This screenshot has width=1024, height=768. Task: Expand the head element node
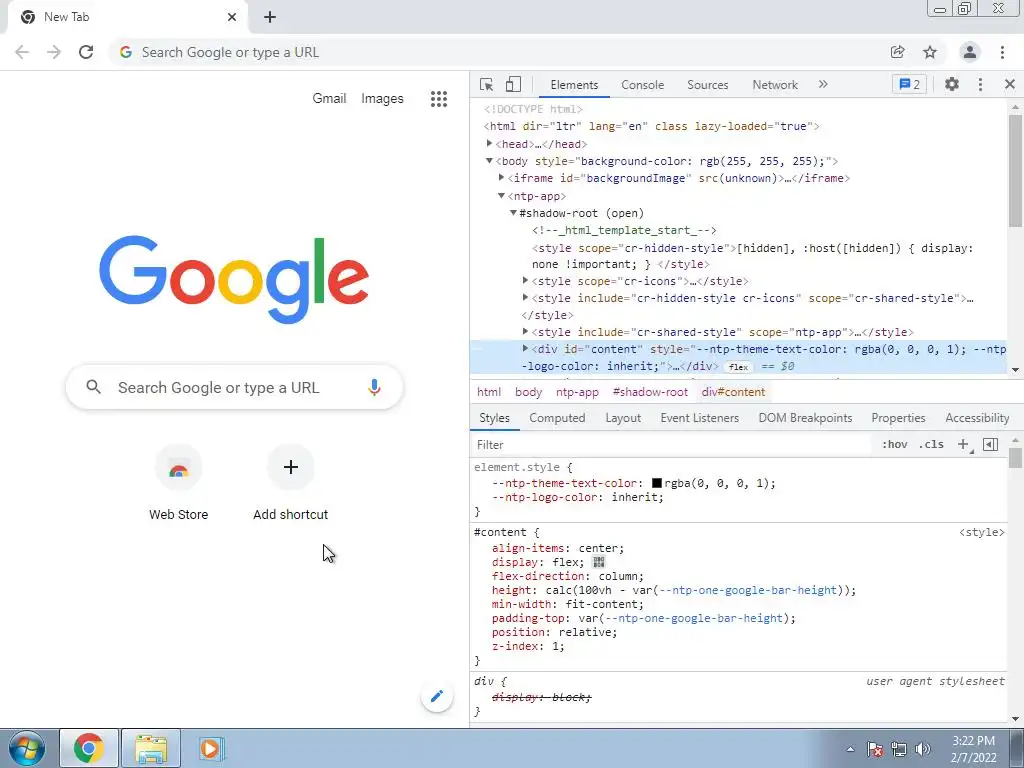489,144
